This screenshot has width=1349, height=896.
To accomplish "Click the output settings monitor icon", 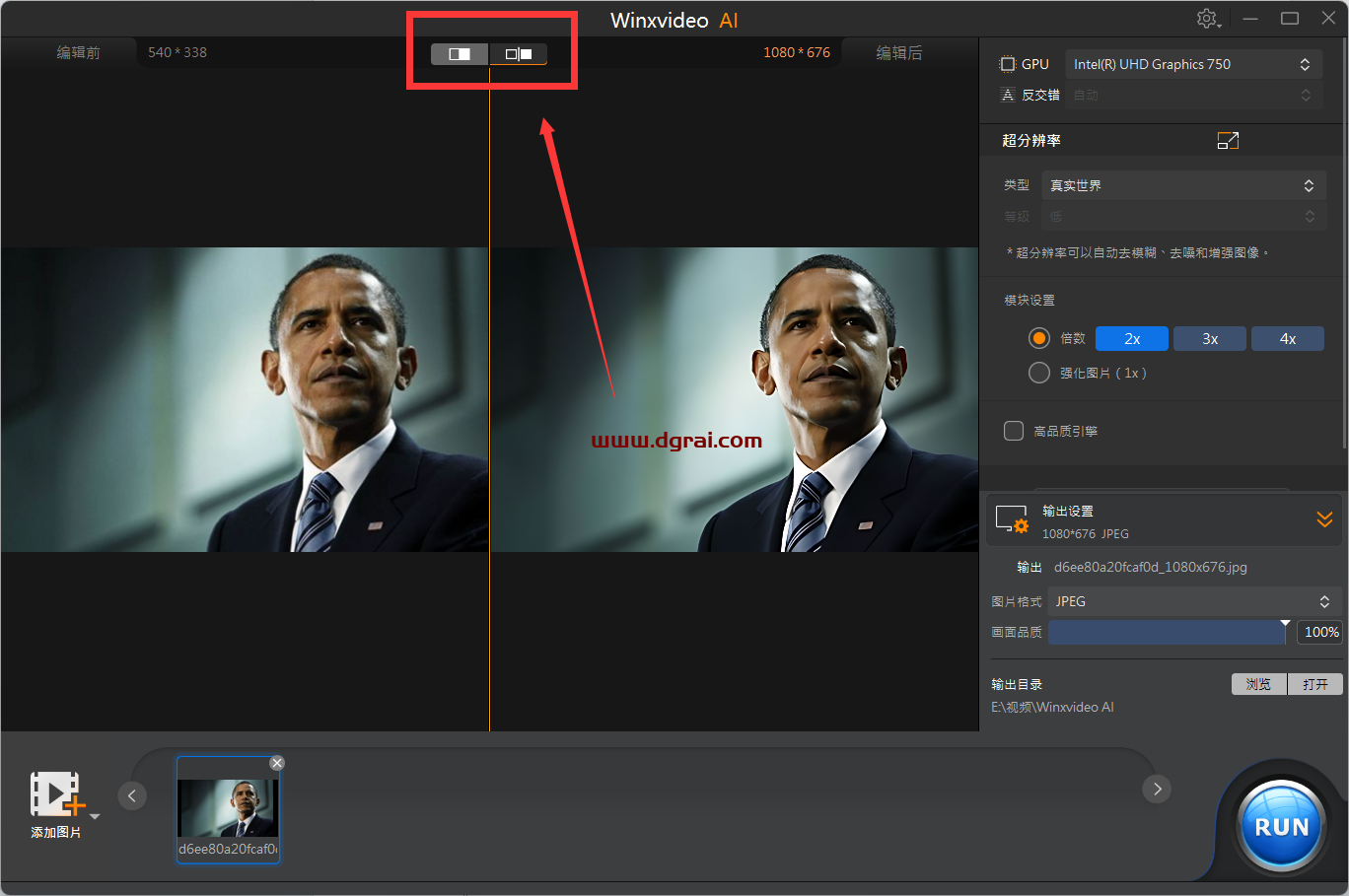I will coord(1012,519).
